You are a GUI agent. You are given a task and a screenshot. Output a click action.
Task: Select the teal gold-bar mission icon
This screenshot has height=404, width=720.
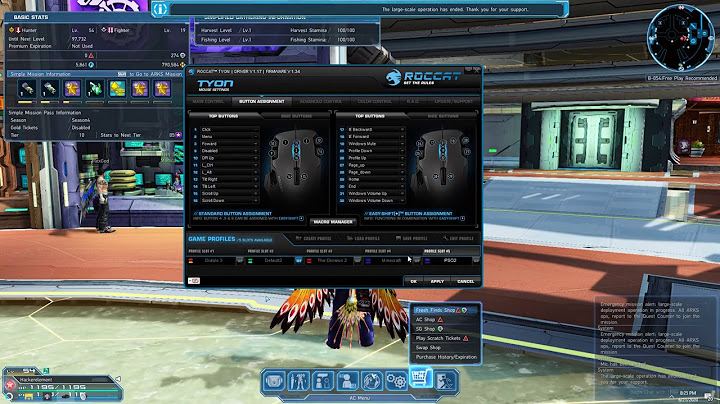[117, 88]
